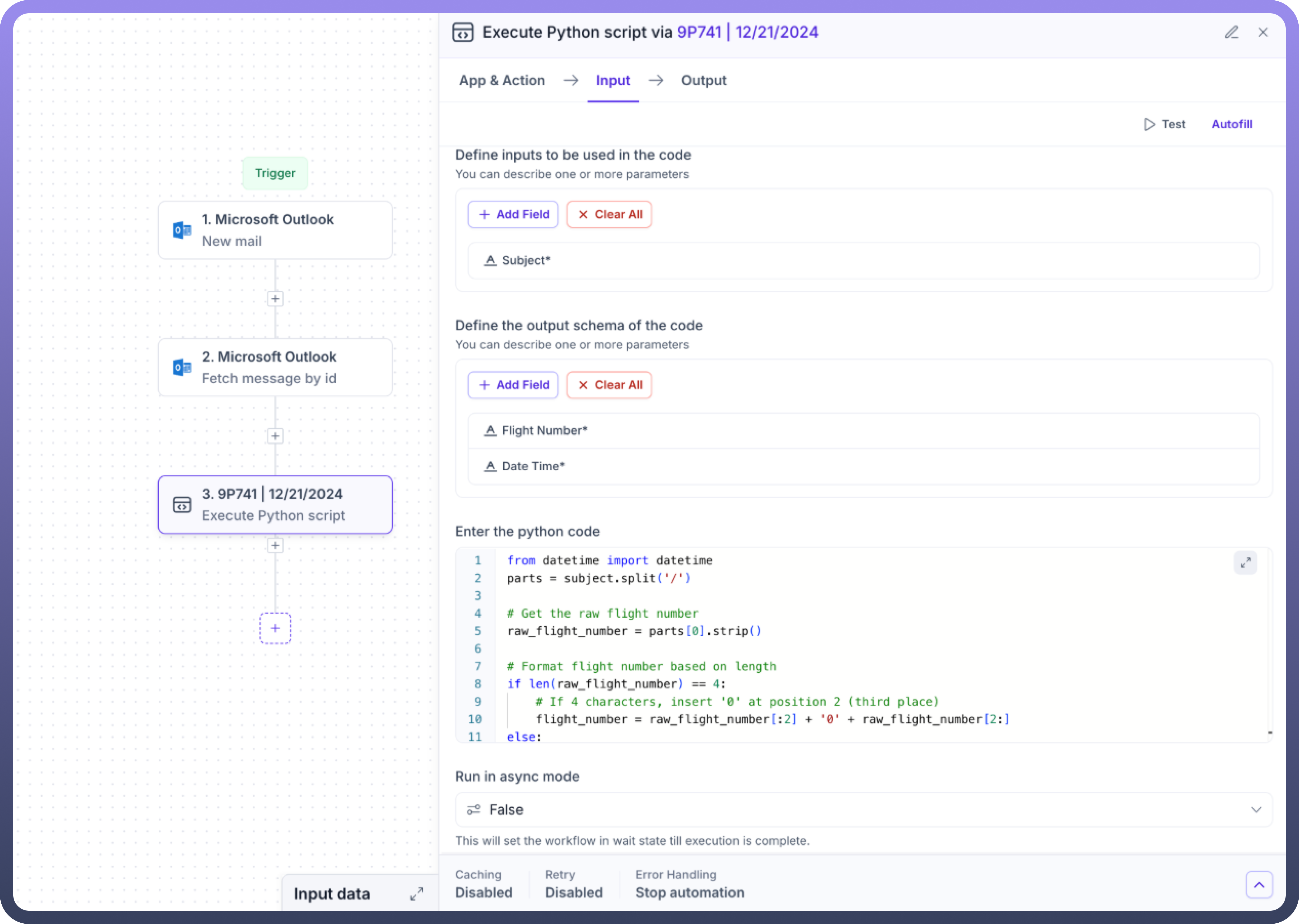This screenshot has height=924, width=1299.
Task: Click Clear All under output schema
Action: pyautogui.click(x=608, y=385)
